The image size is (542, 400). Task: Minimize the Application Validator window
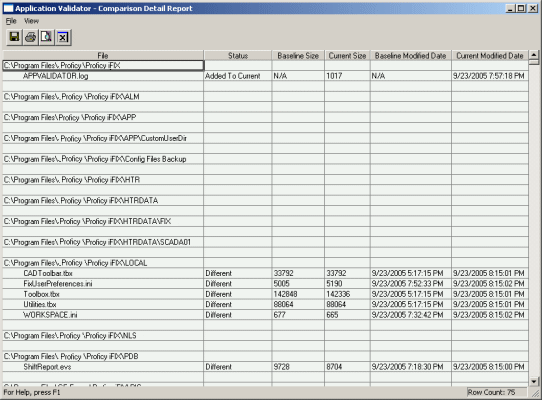(x=511, y=8)
